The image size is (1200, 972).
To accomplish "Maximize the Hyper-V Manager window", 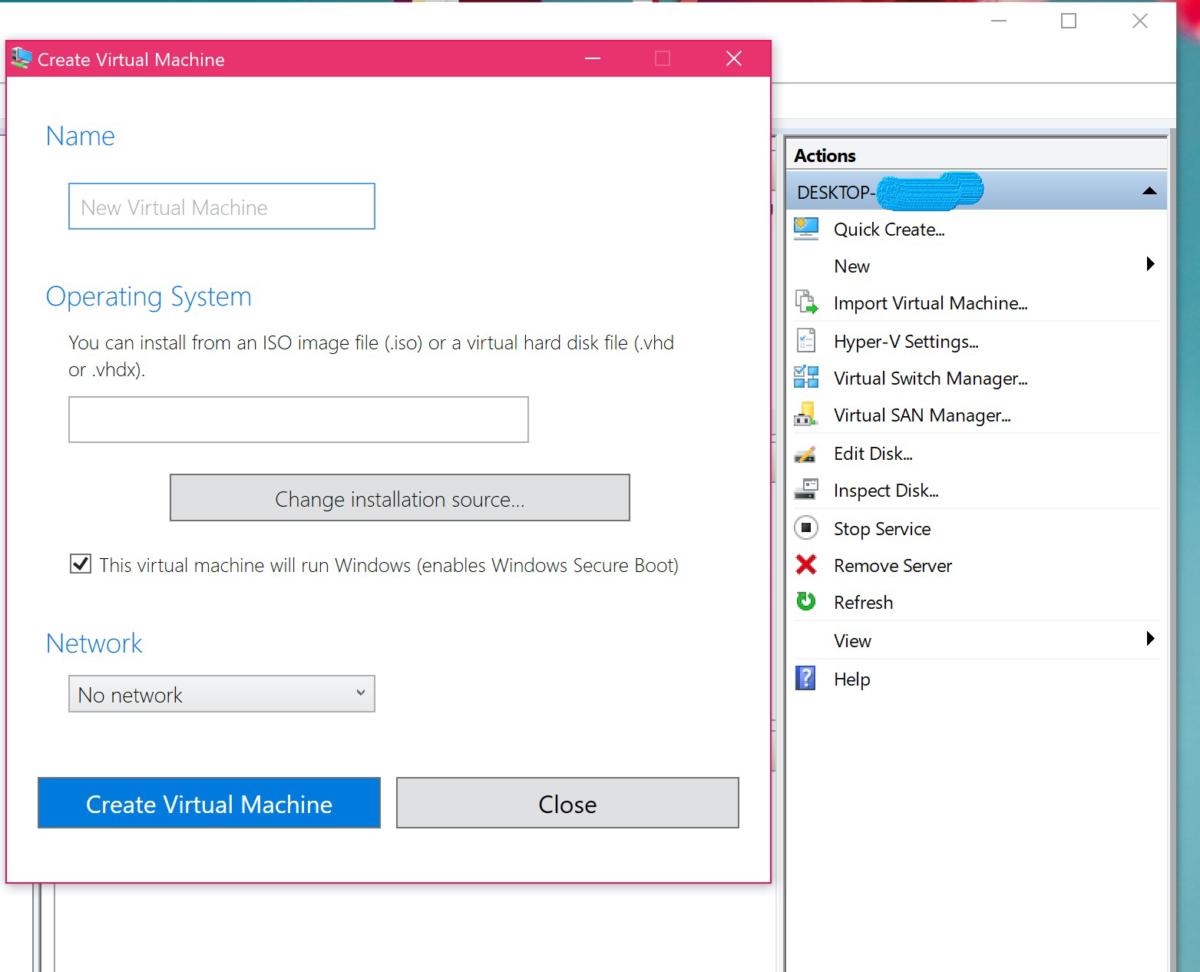I will coord(1068,21).
